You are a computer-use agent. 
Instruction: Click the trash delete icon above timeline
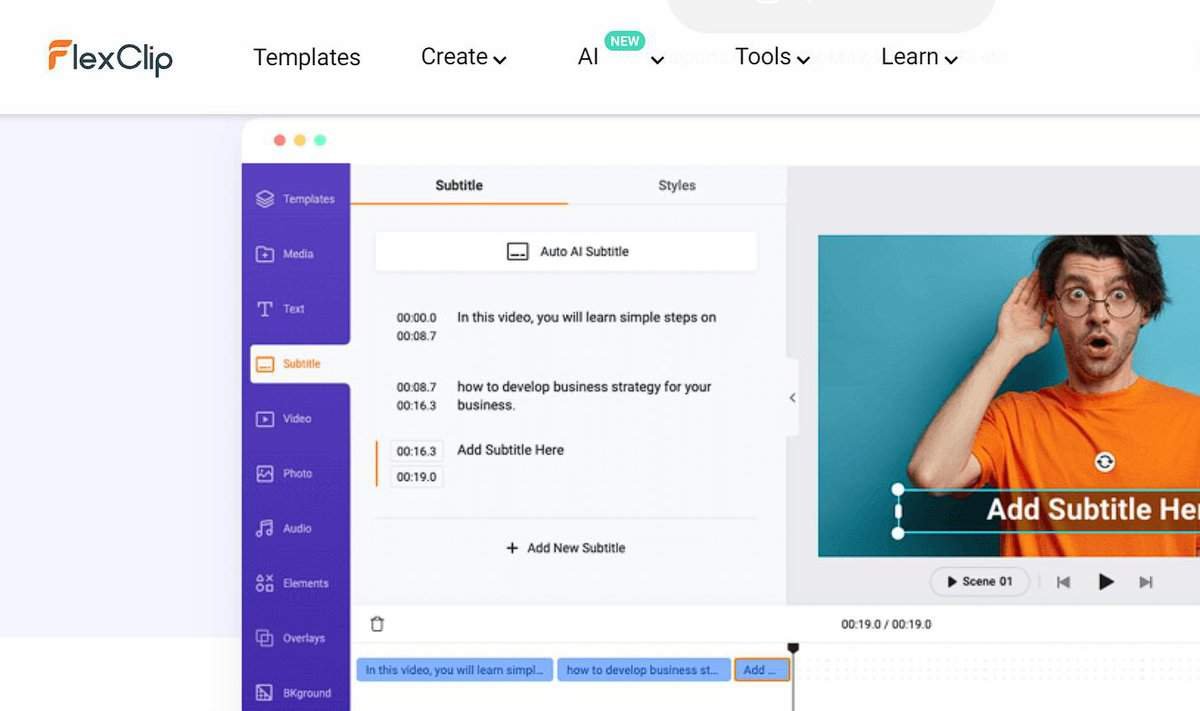click(377, 624)
